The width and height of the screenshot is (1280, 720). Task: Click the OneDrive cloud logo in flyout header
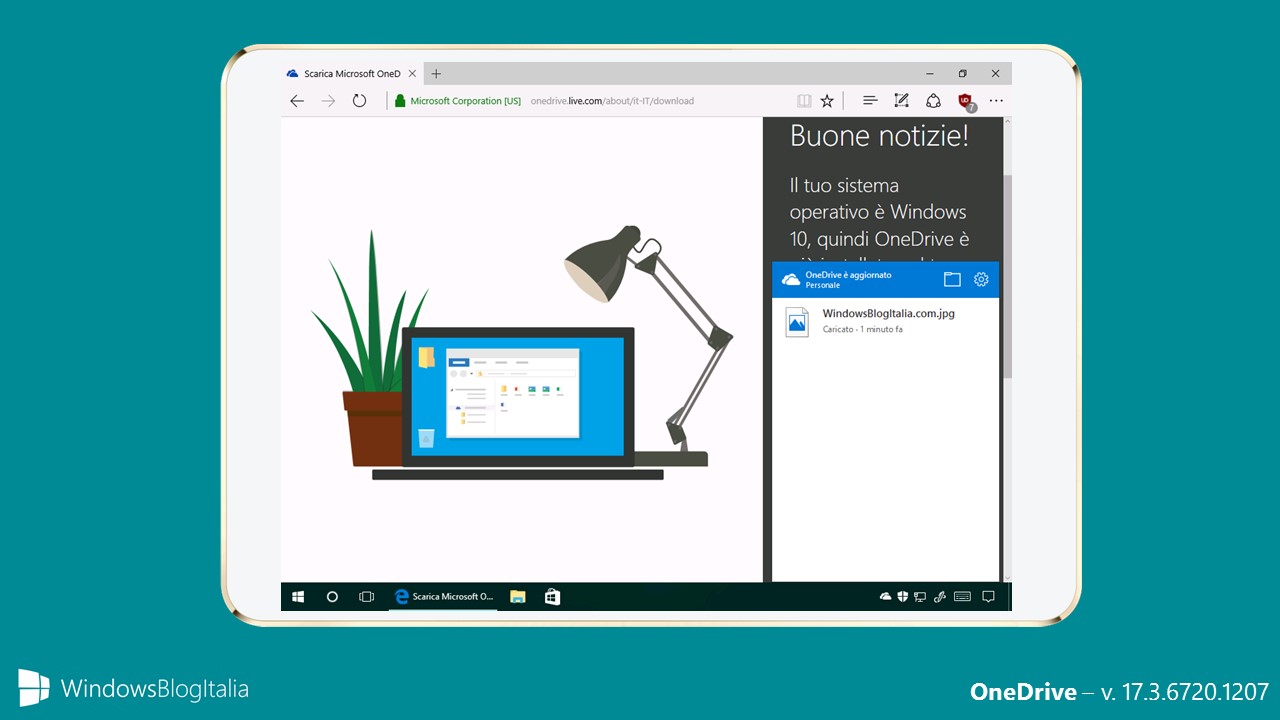coord(791,280)
